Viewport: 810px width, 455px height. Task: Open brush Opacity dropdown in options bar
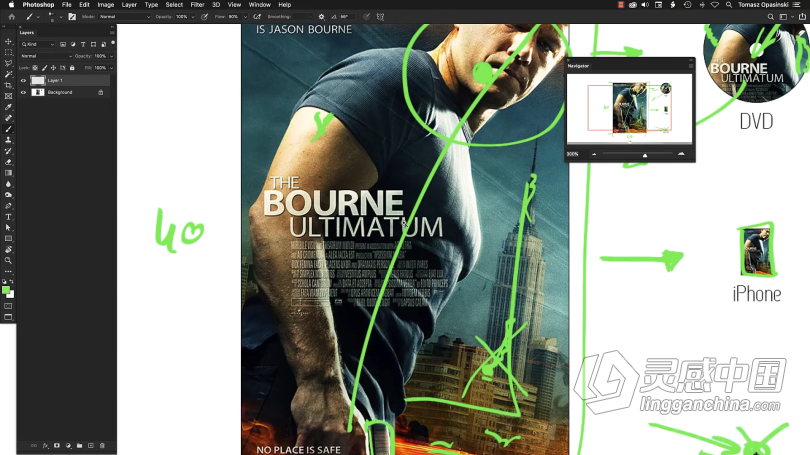click(x=193, y=17)
